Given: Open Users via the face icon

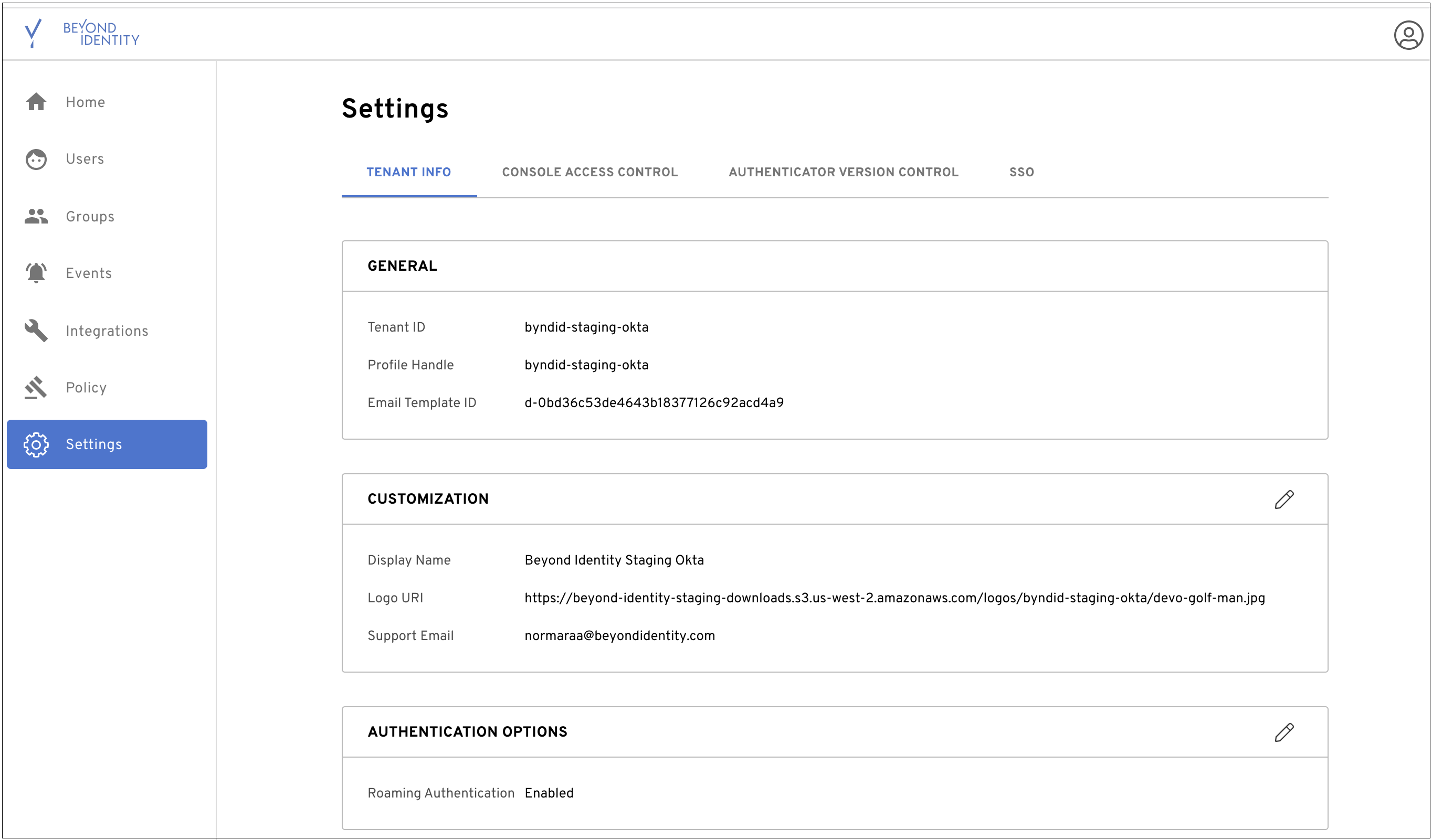Looking at the screenshot, I should tap(36, 160).
